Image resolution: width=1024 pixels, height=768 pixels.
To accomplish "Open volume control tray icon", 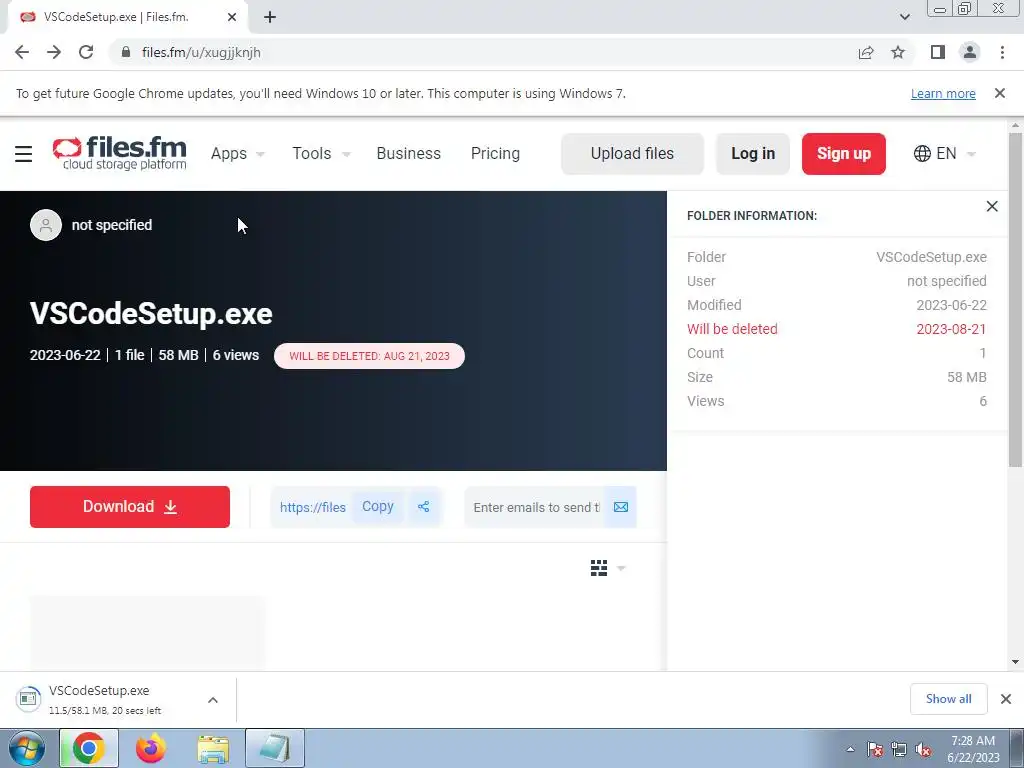I will (923, 749).
